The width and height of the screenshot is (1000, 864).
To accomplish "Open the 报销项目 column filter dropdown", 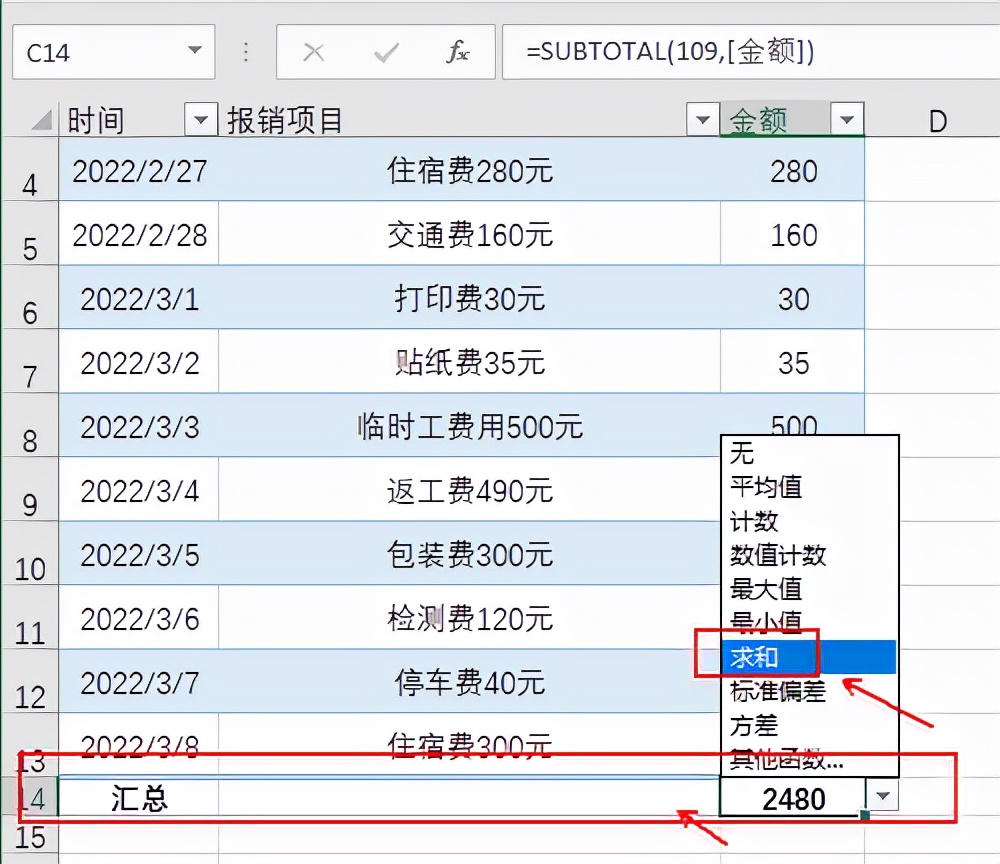I will pos(703,119).
